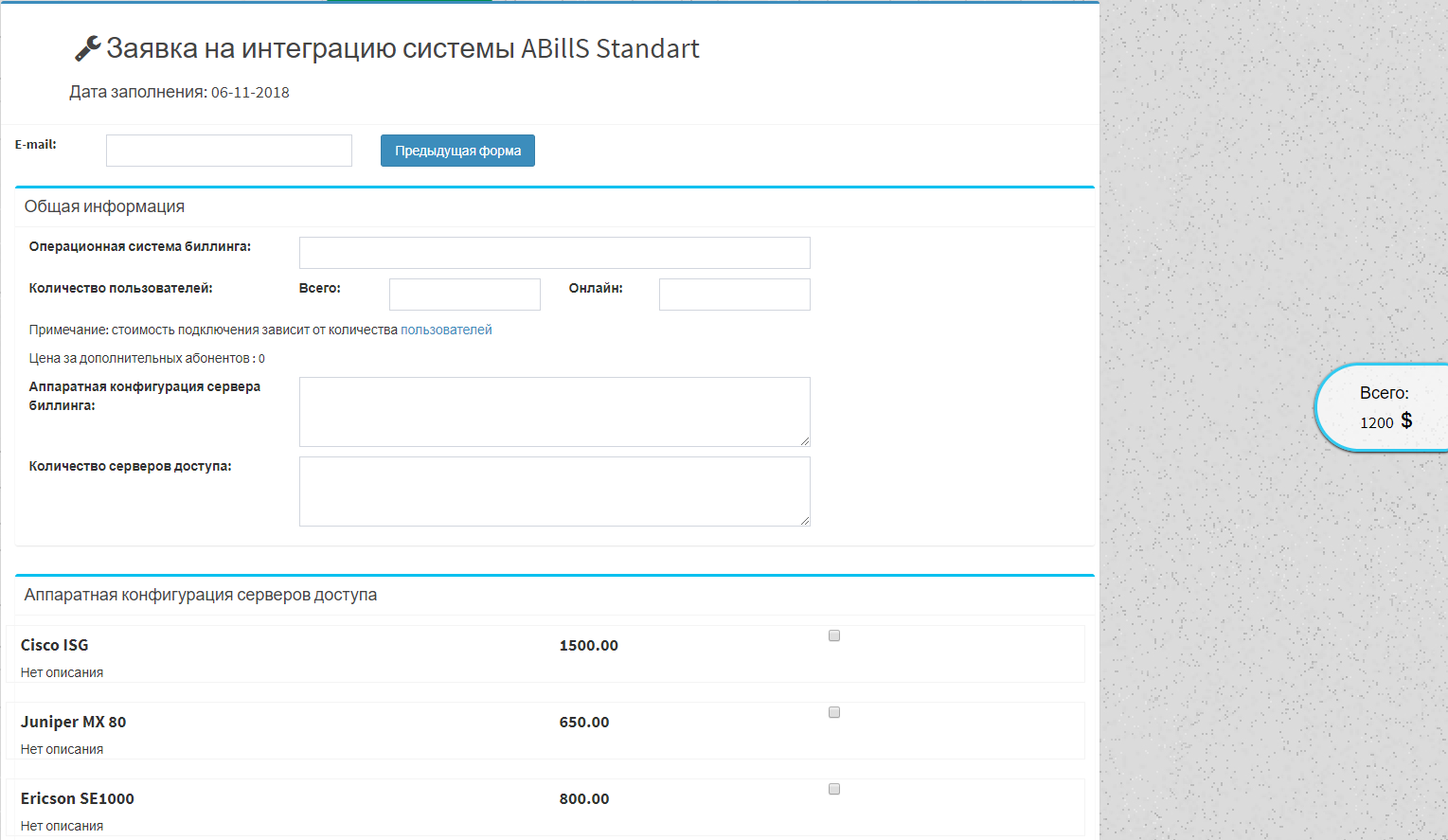
Task: Click the 1500.00 price value
Action: pyautogui.click(x=588, y=646)
